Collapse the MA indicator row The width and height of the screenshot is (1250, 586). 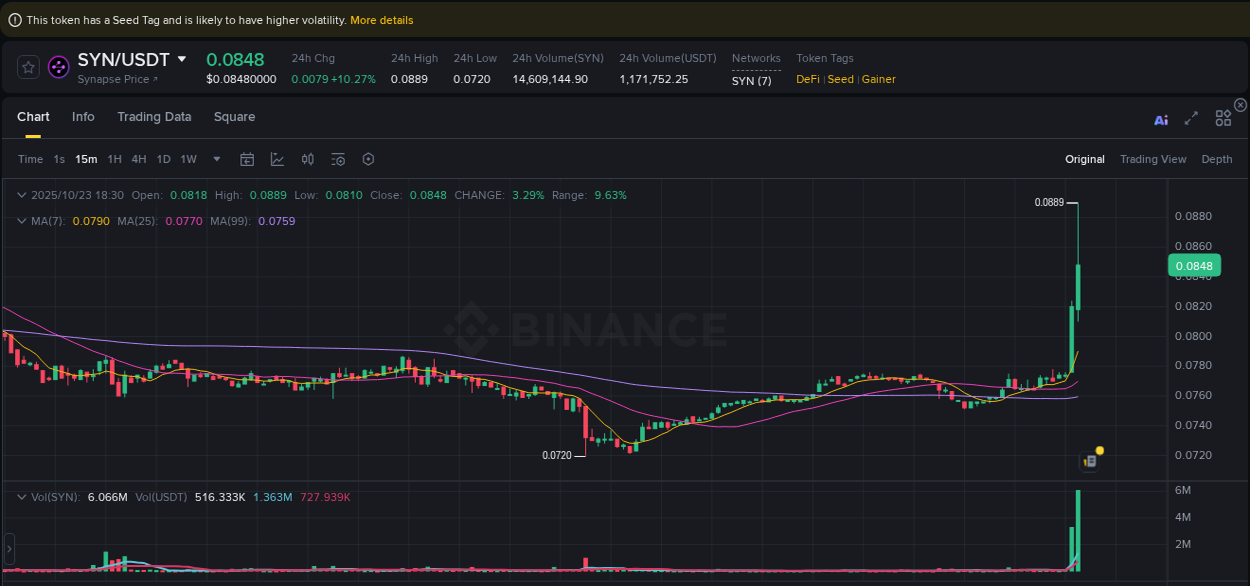click(x=21, y=221)
